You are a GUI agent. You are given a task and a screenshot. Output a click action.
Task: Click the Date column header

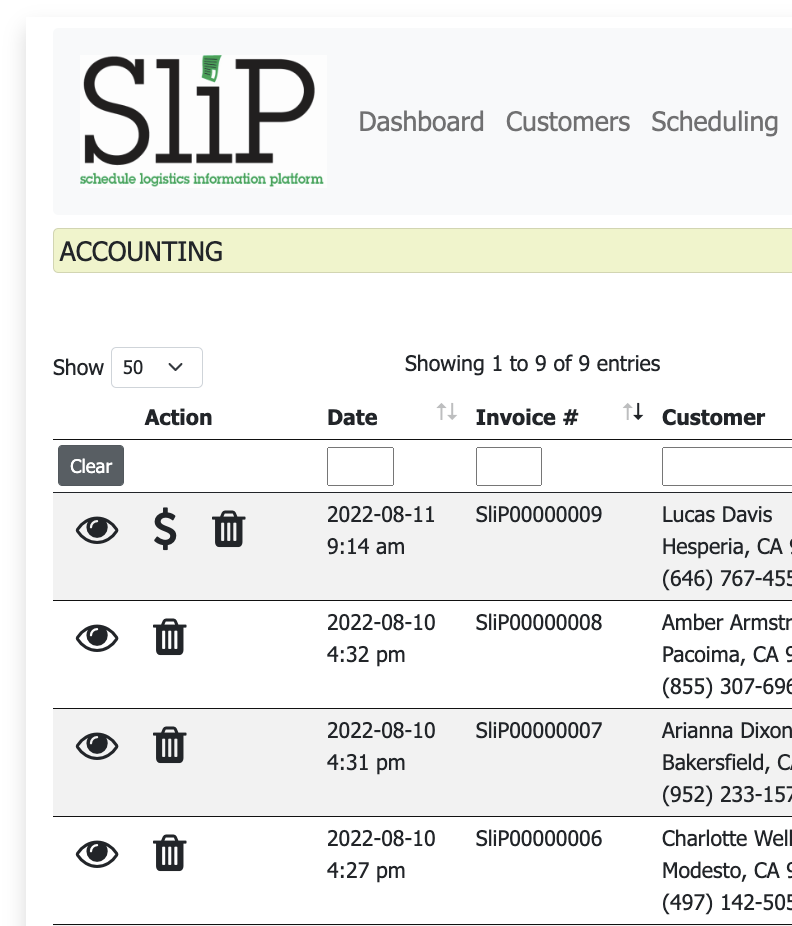352,418
